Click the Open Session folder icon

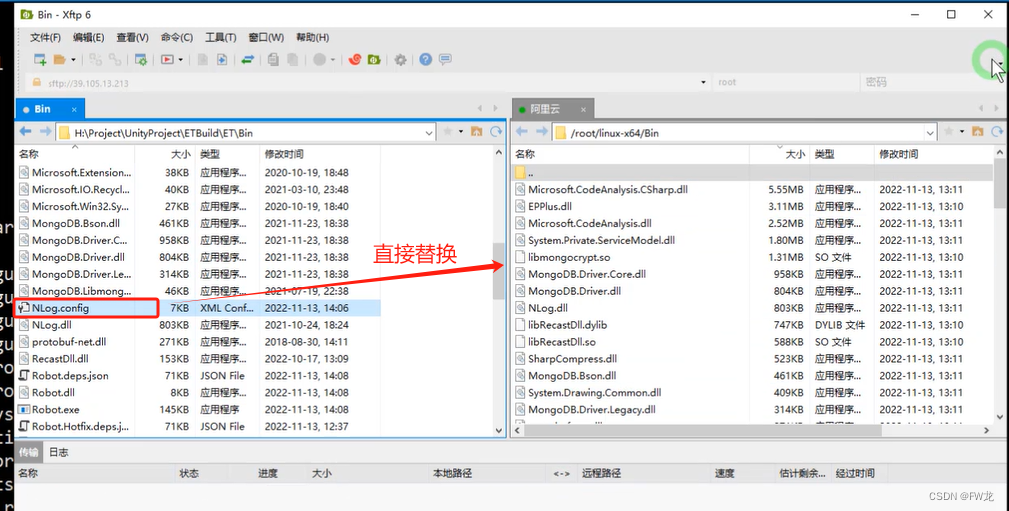(x=60, y=60)
